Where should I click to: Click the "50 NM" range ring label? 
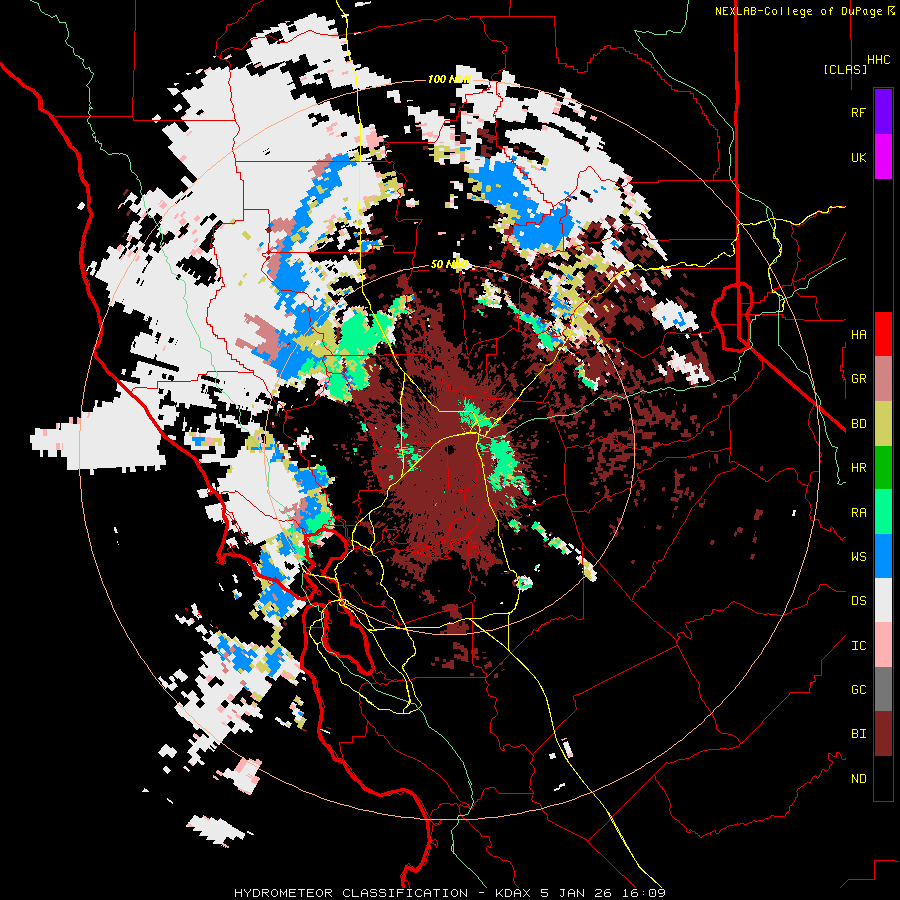click(x=449, y=264)
